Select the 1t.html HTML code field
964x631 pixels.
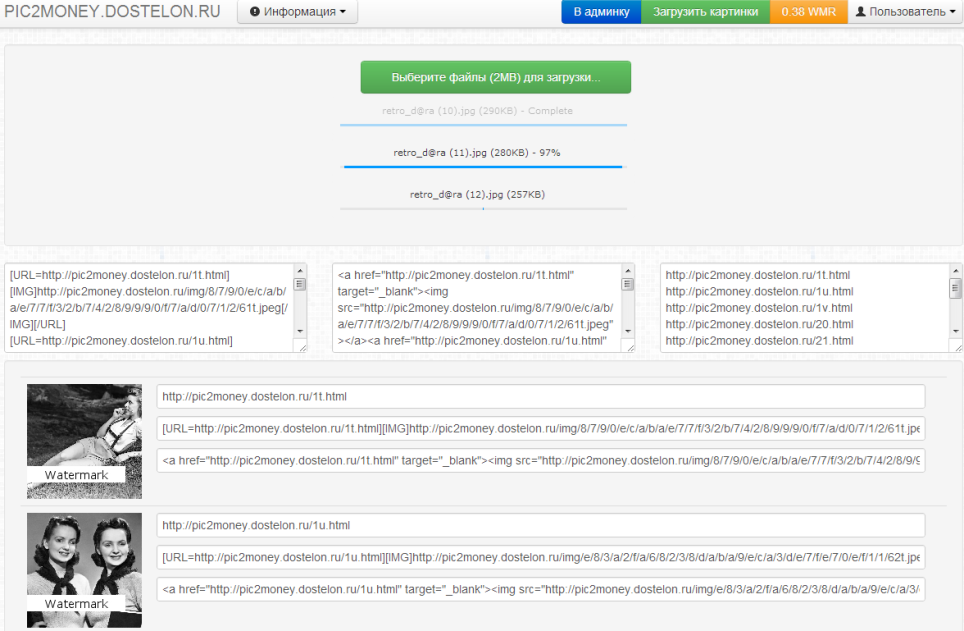(540, 461)
